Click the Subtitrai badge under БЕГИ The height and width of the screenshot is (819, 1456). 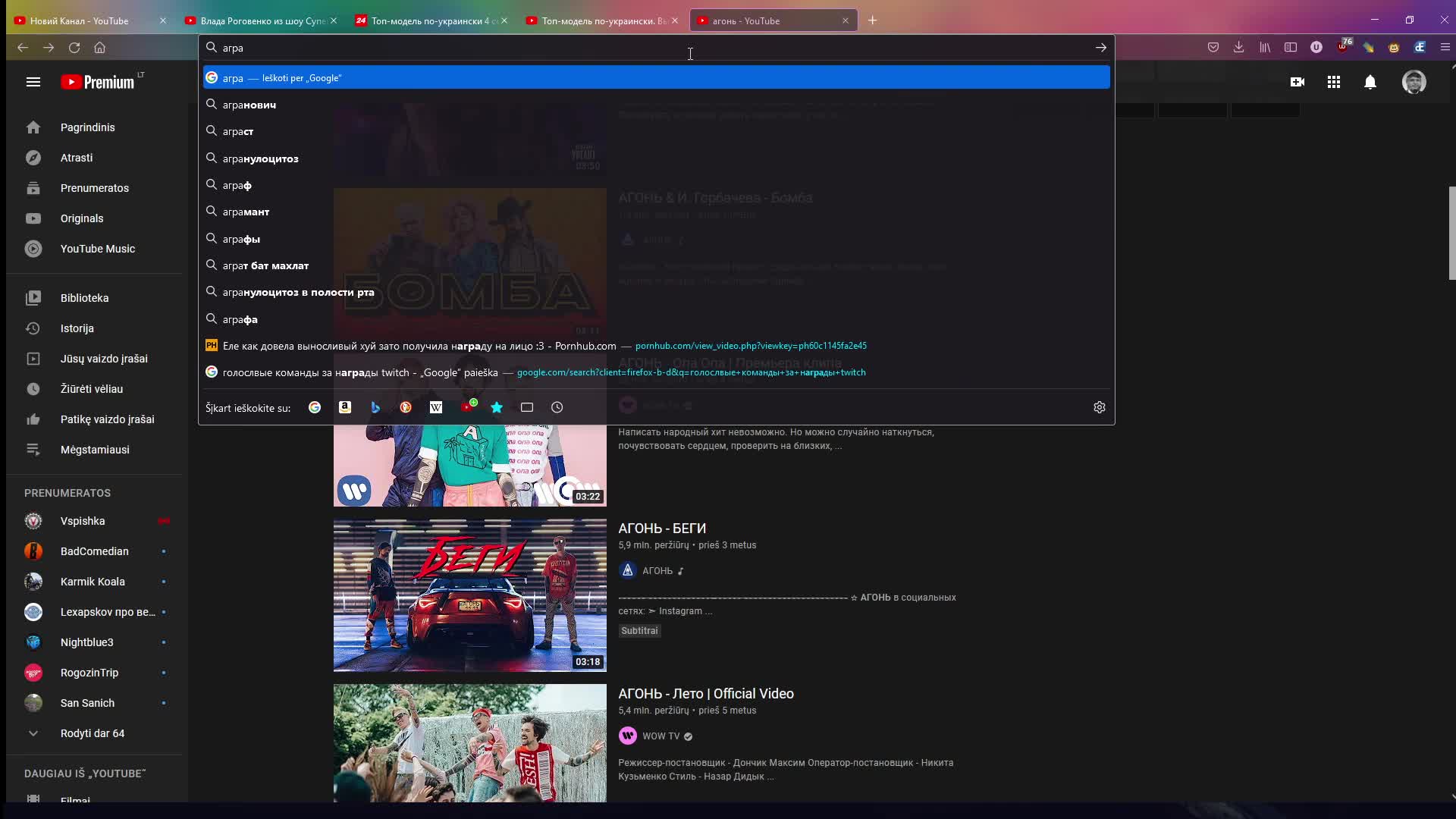[x=639, y=631]
